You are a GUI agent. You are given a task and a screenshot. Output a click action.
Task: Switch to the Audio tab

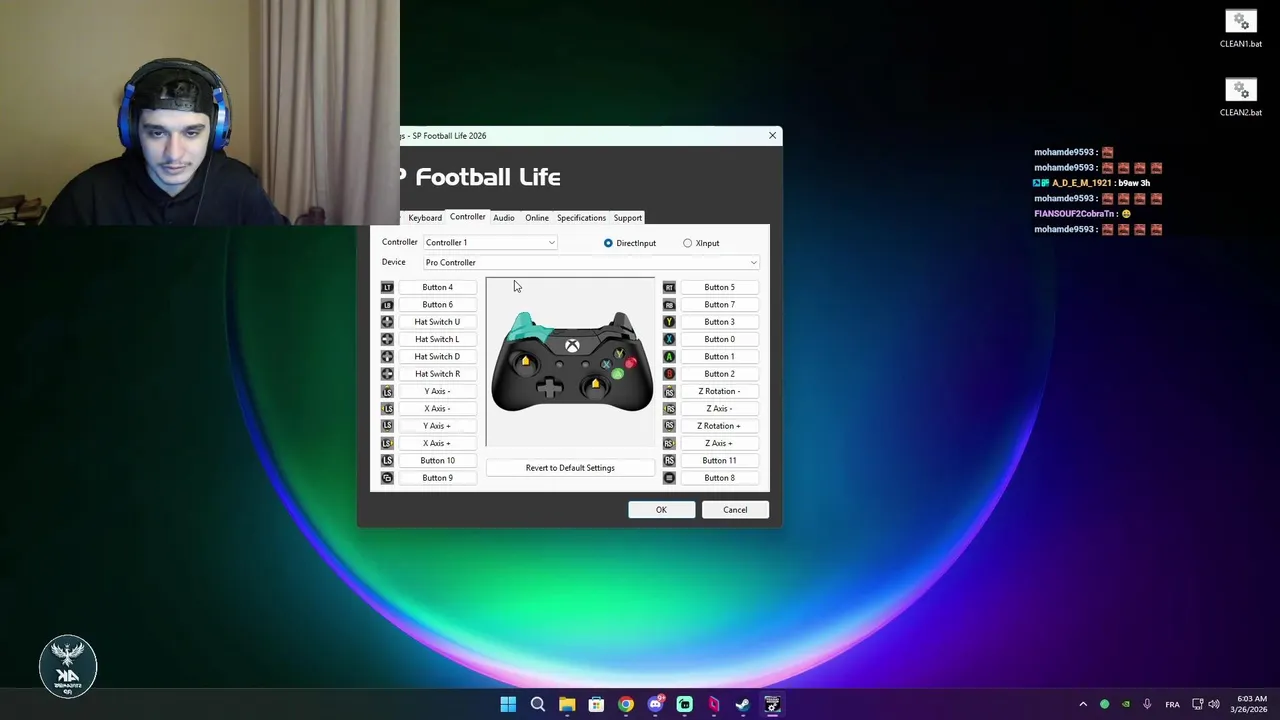(x=504, y=218)
